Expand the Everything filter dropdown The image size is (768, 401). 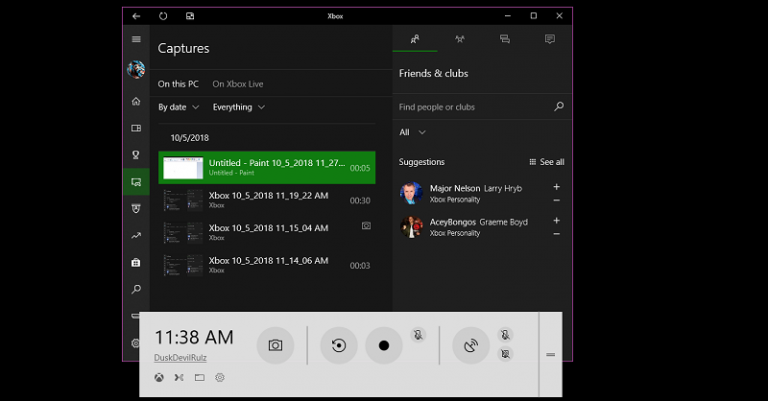click(239, 107)
